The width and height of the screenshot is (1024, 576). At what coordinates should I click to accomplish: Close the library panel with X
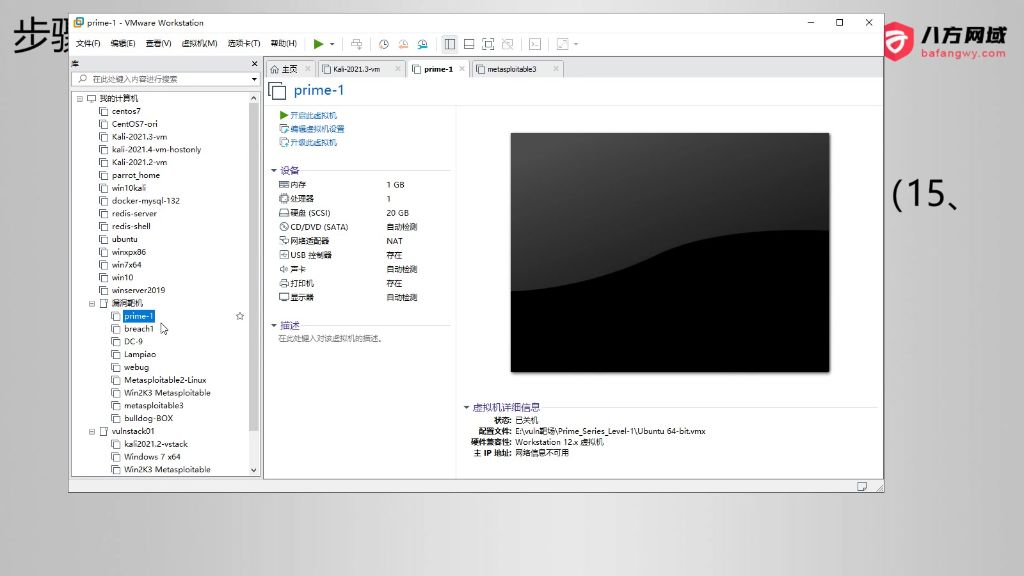[255, 63]
